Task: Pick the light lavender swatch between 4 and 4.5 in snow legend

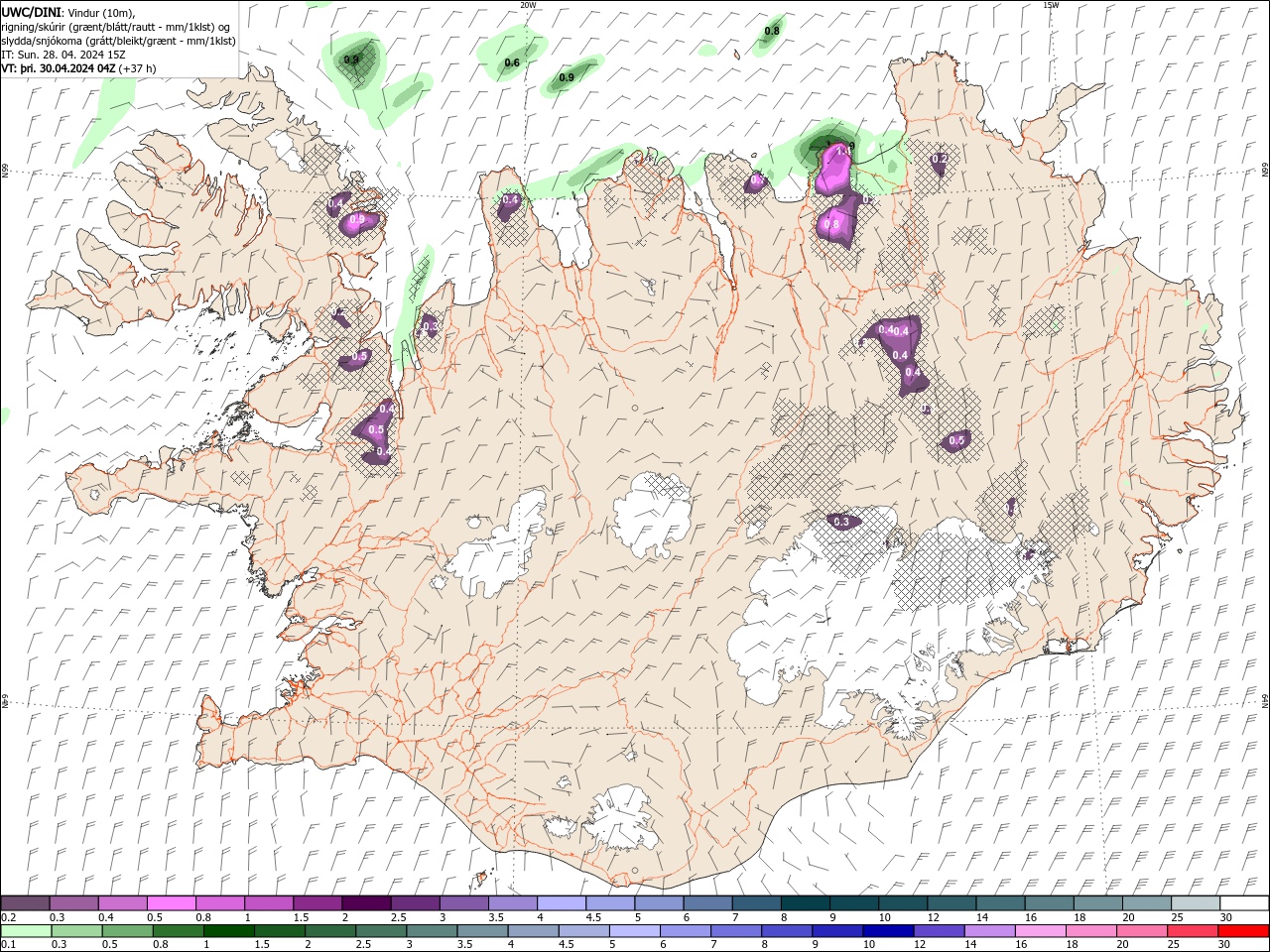Action: (562, 903)
